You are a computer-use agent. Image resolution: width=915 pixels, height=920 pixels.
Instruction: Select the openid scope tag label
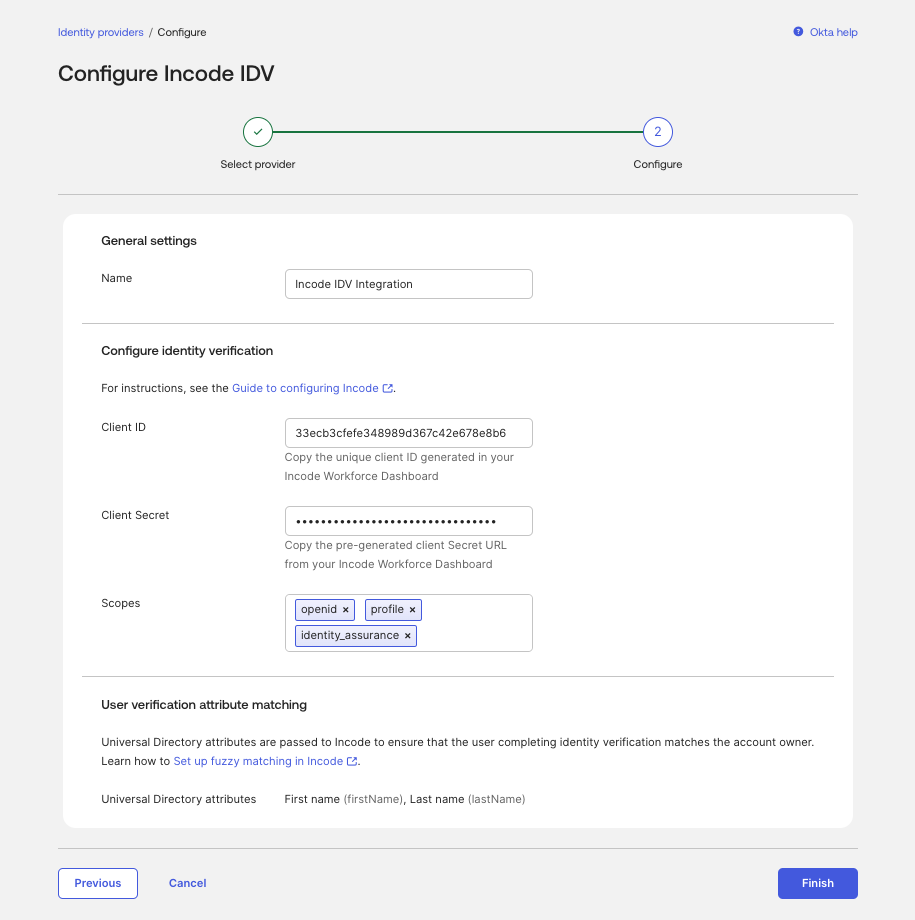[x=319, y=610]
